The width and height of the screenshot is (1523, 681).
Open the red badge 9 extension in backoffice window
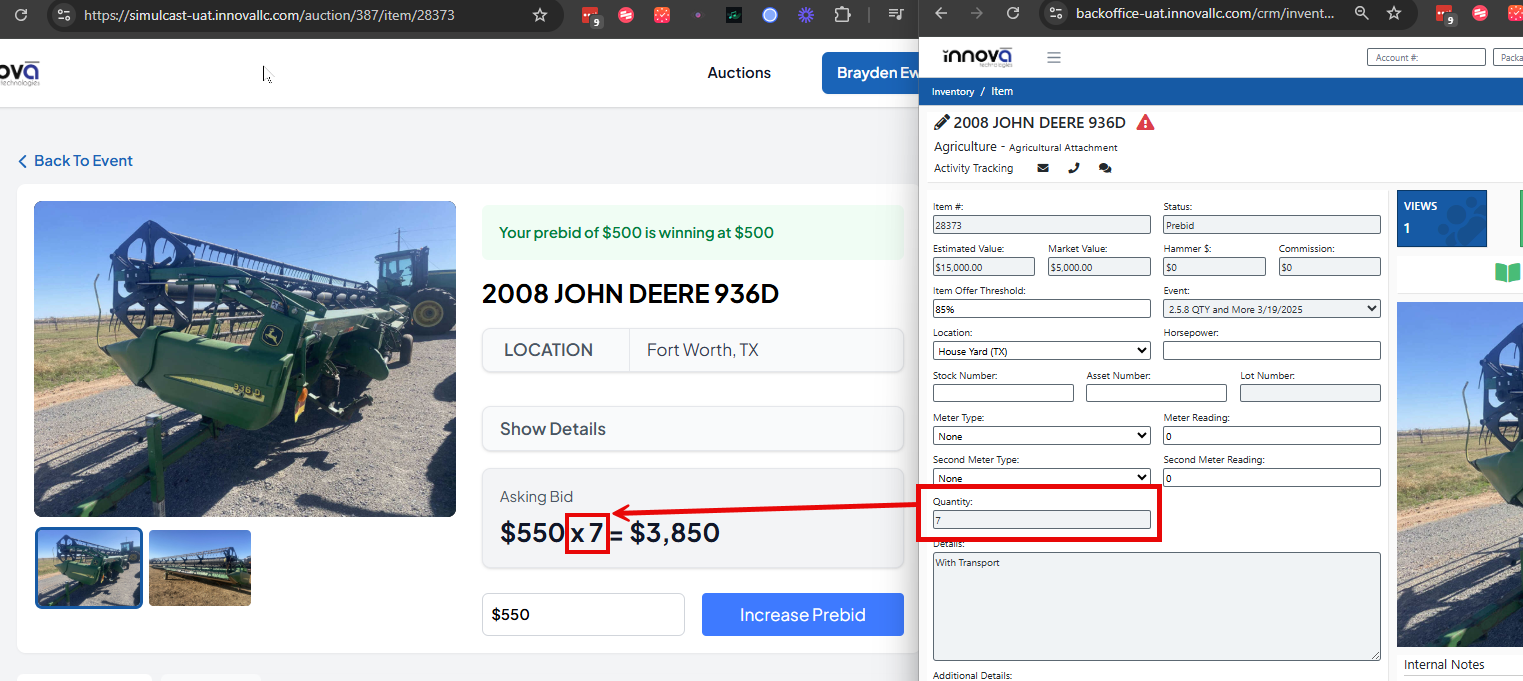tap(1445, 14)
